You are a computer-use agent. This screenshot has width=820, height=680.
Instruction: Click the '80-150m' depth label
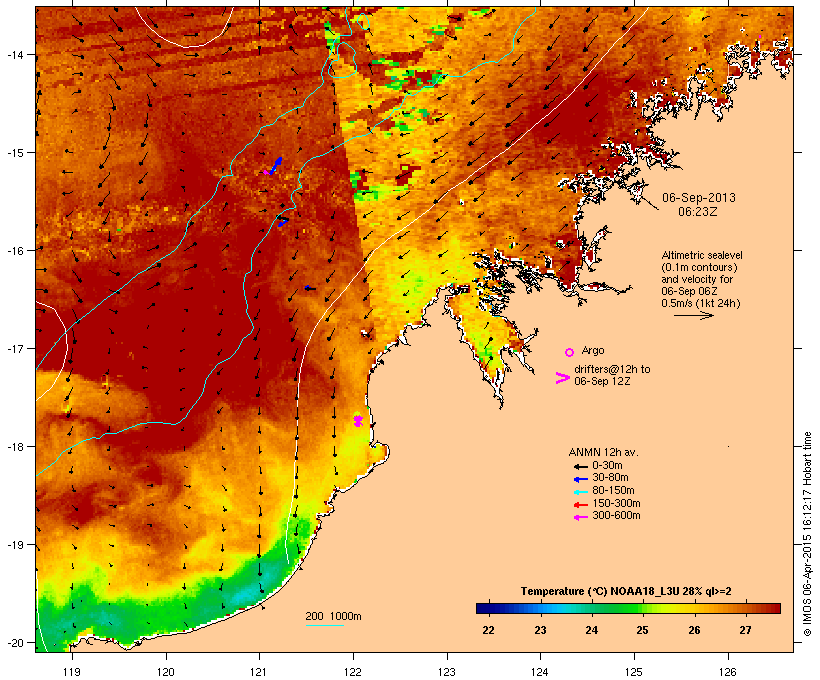(x=613, y=491)
